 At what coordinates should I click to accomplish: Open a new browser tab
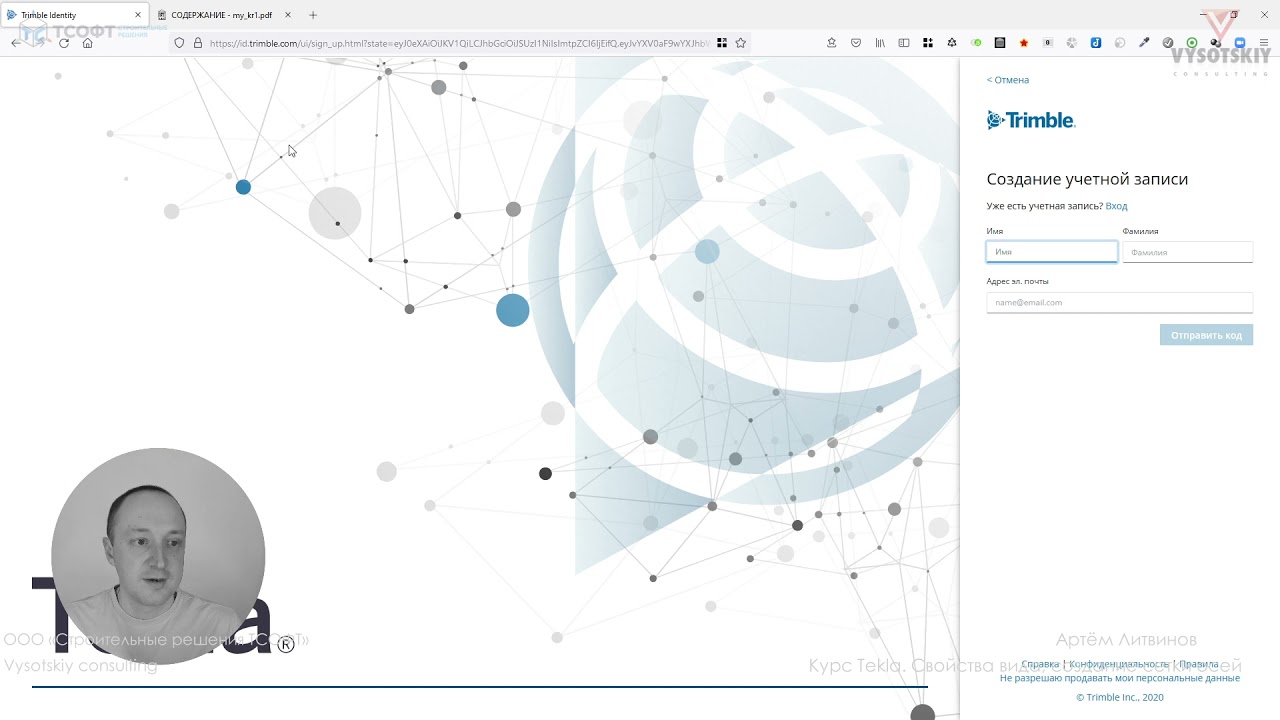[313, 15]
